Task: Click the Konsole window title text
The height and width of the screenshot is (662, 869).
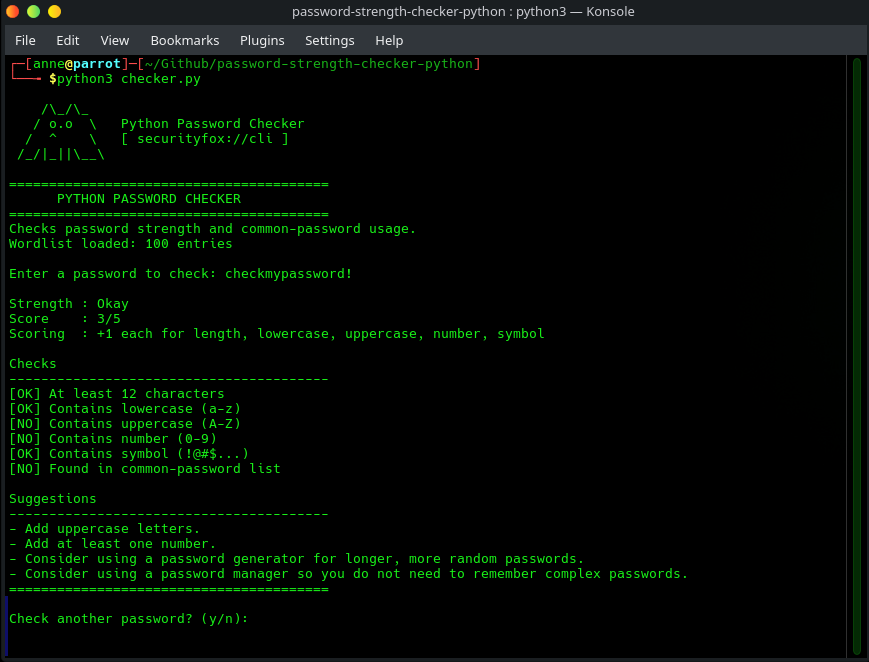Action: (463, 12)
